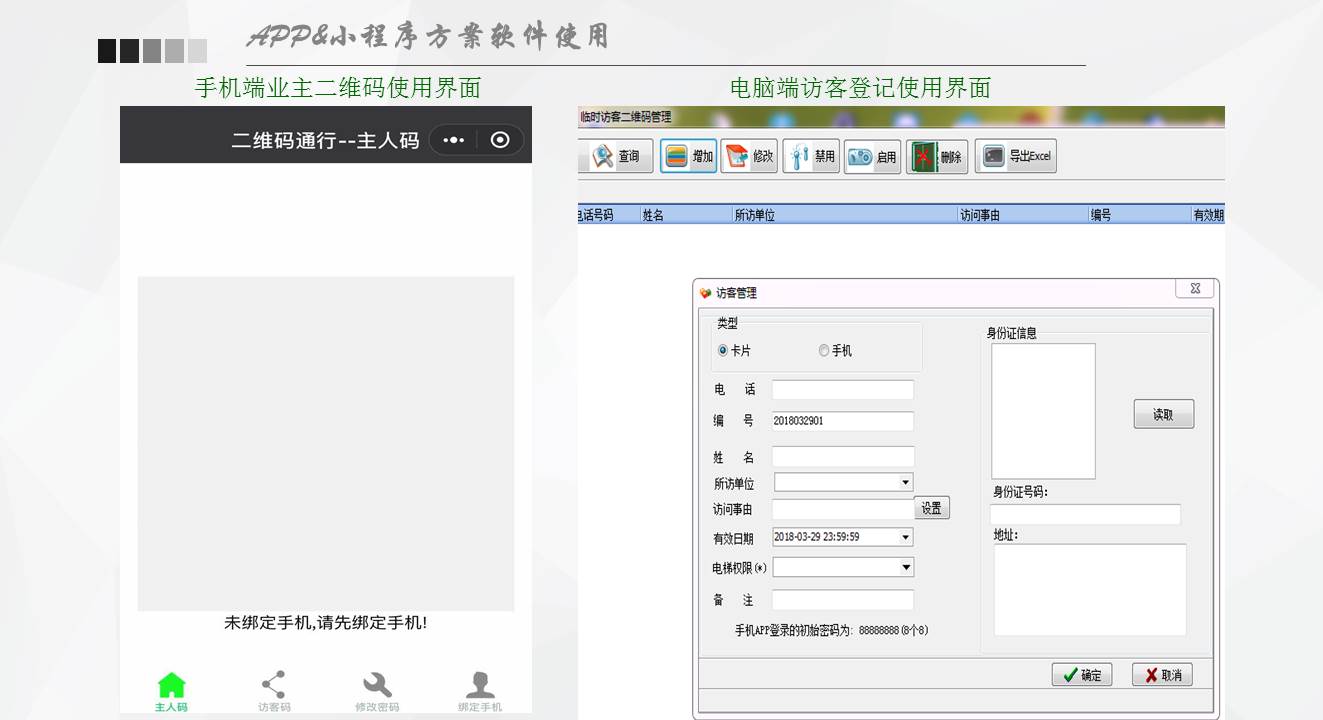Click the 启用 enable toolbar button
This screenshot has width=1323, height=720.
pos(873,156)
